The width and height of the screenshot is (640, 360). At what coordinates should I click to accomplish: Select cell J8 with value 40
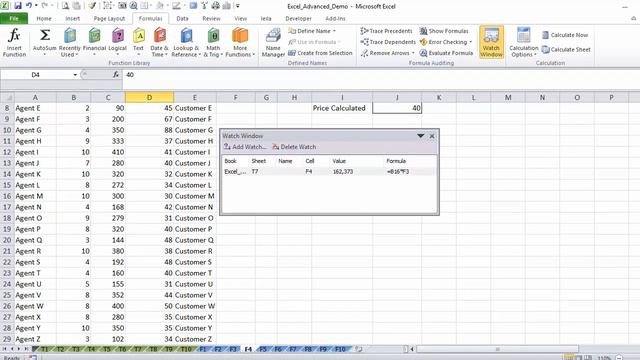[x=397, y=108]
